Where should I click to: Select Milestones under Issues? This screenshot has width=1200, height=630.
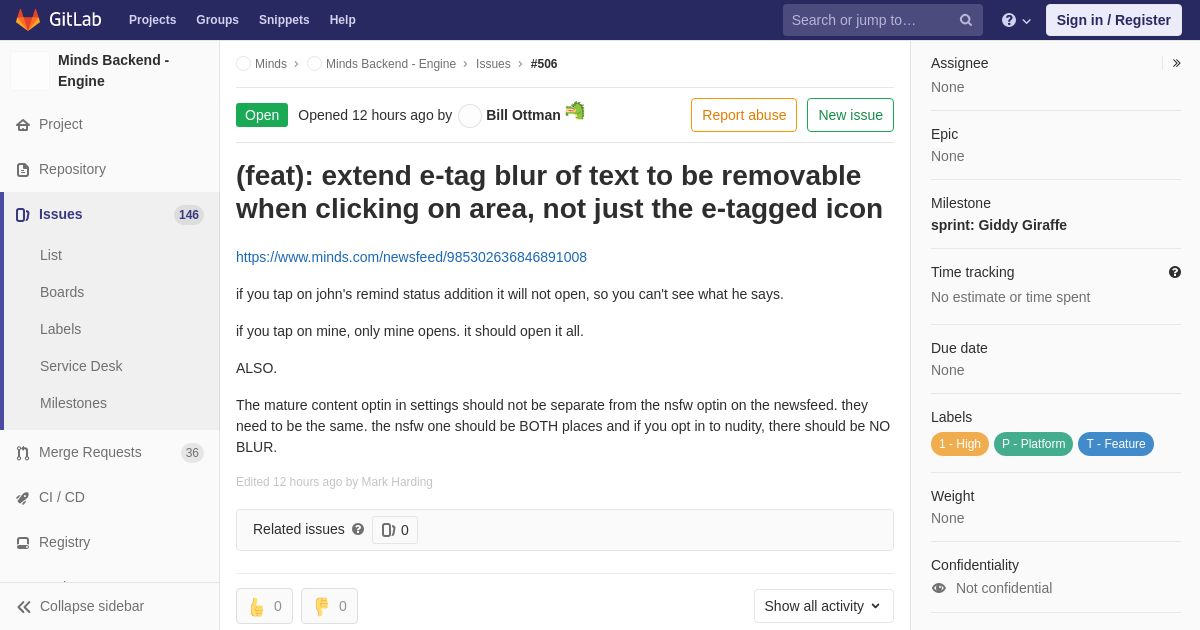(73, 403)
